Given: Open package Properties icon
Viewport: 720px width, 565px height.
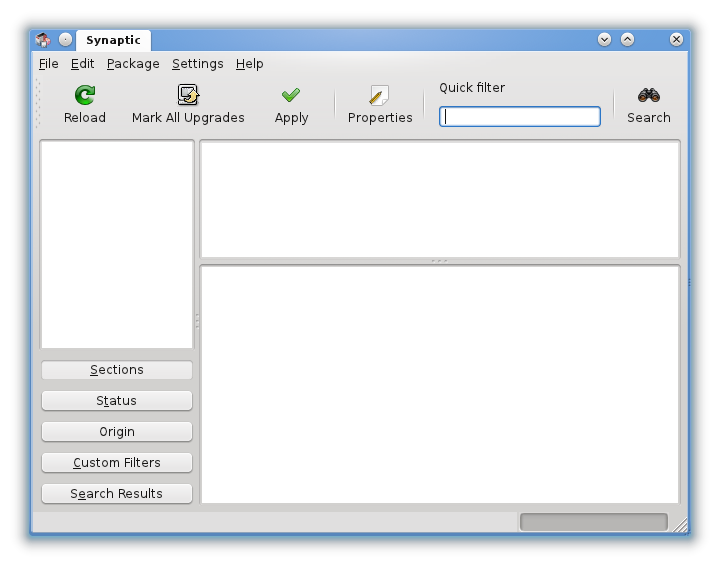Looking at the screenshot, I should 379,95.
